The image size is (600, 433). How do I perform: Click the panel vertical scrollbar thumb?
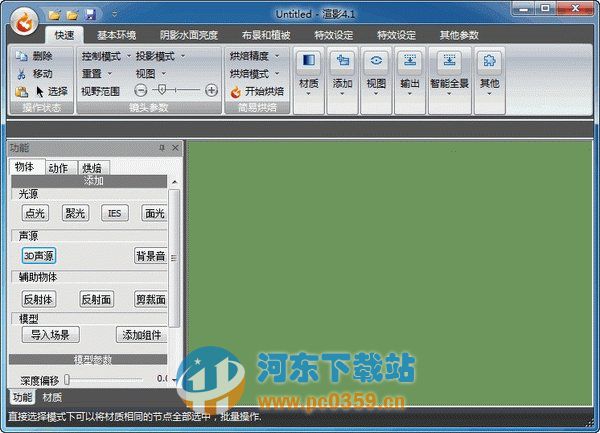(174, 258)
